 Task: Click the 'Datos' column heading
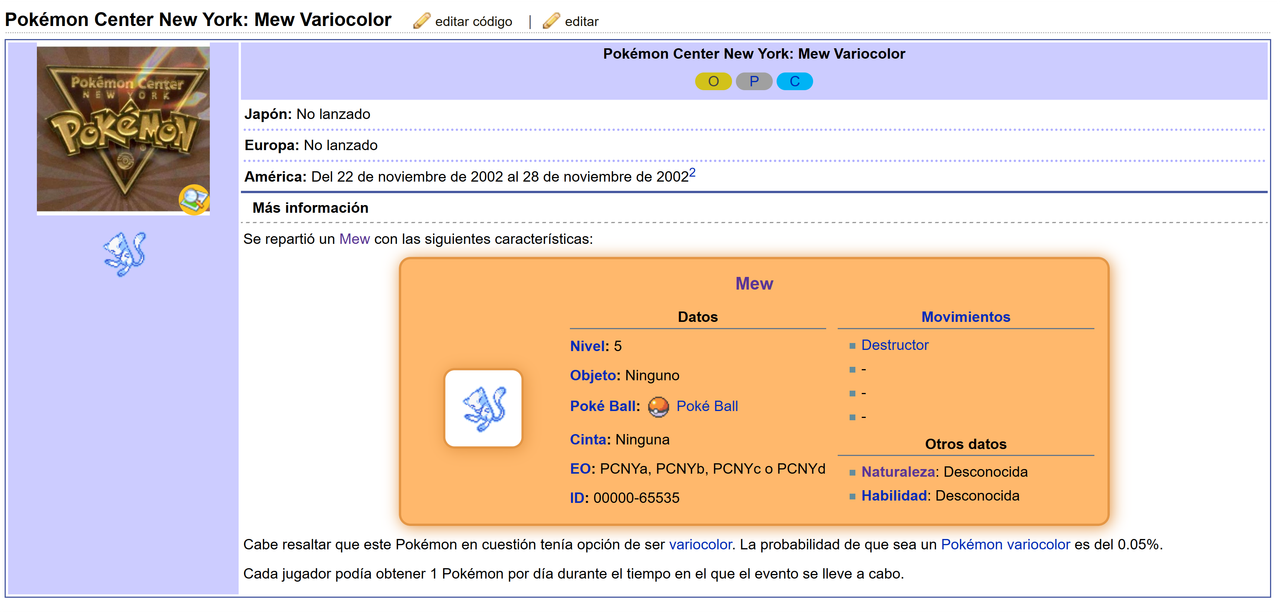(x=698, y=317)
